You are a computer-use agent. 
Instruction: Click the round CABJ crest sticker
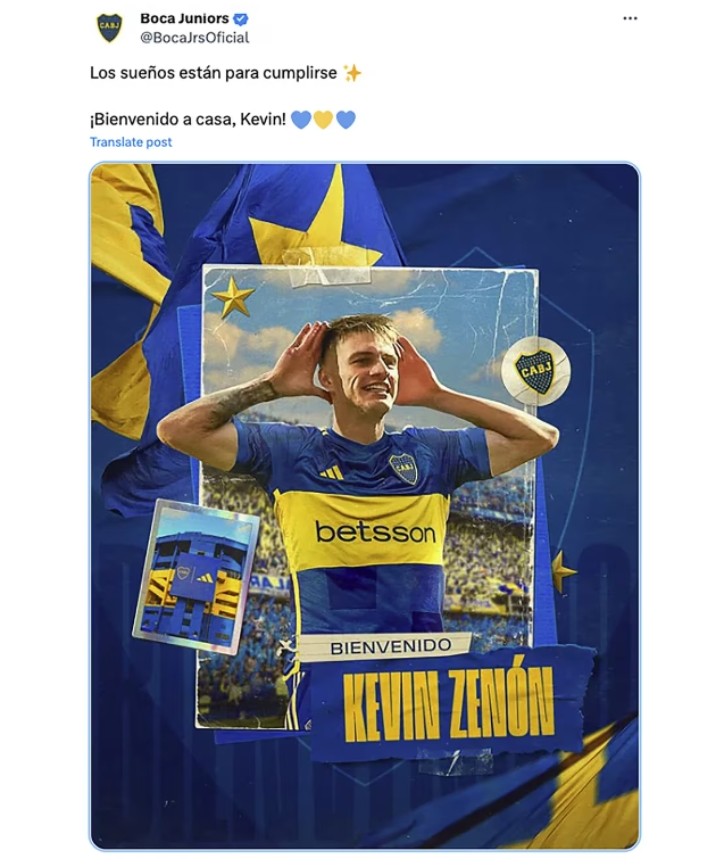[535, 371]
